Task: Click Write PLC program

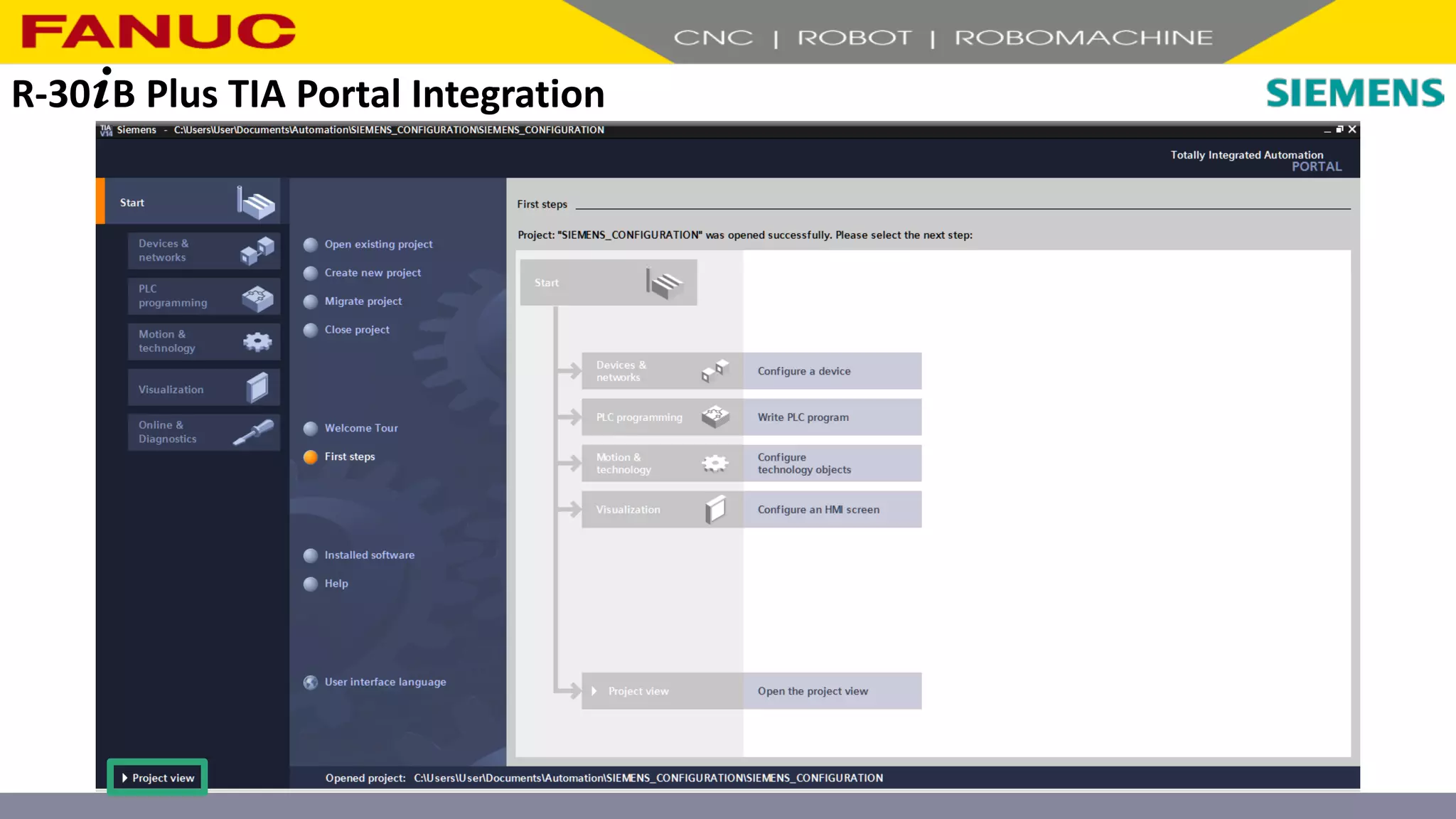Action: coord(833,417)
